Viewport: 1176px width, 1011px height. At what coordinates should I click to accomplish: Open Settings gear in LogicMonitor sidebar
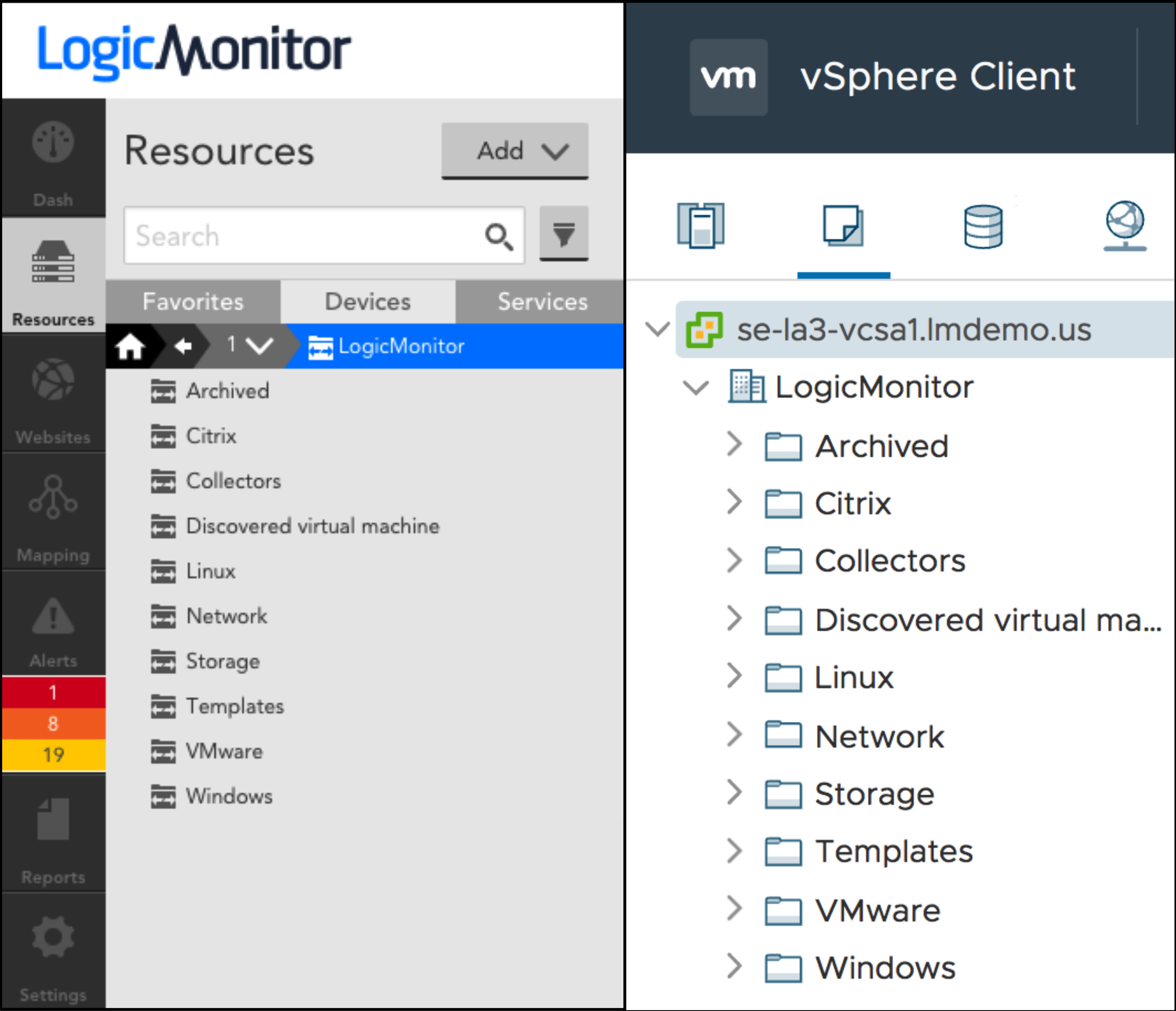pos(53,951)
